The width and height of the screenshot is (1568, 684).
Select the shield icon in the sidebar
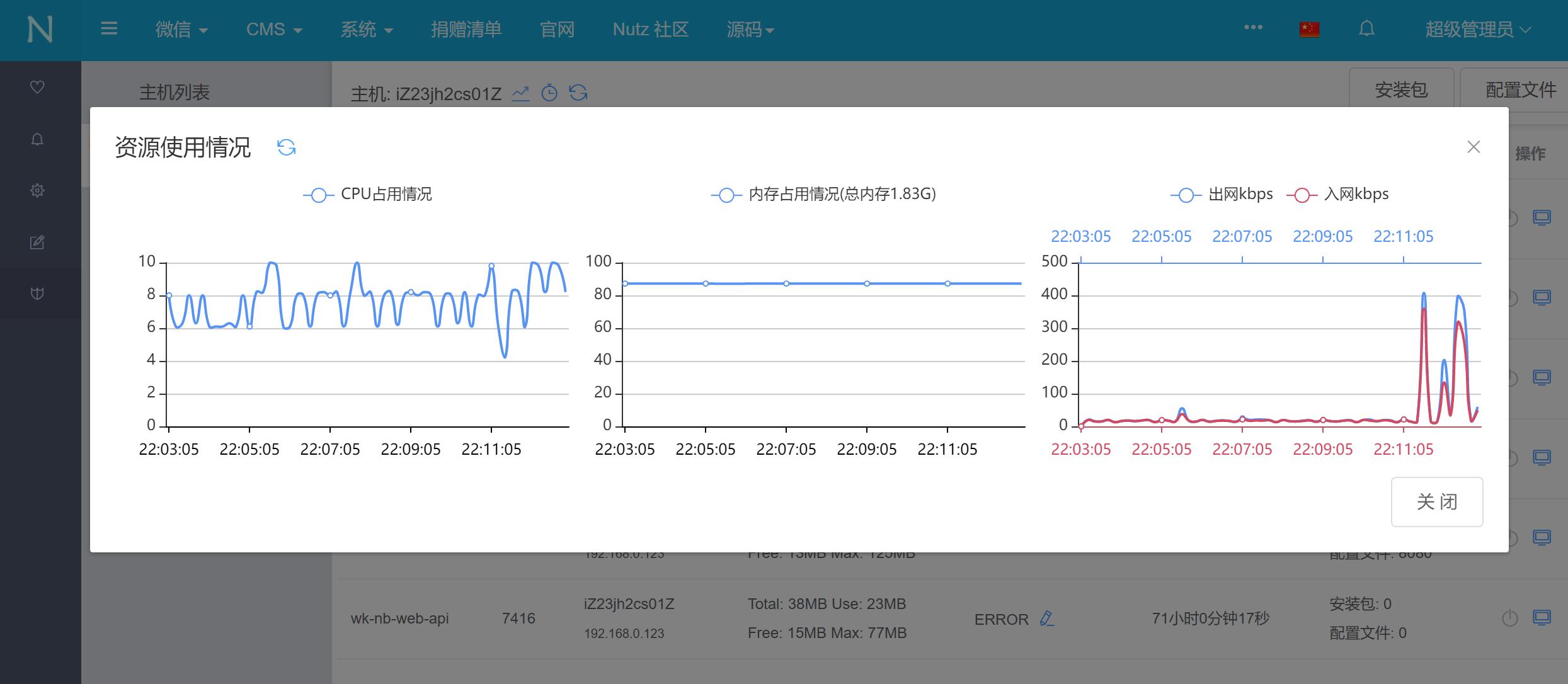click(37, 294)
